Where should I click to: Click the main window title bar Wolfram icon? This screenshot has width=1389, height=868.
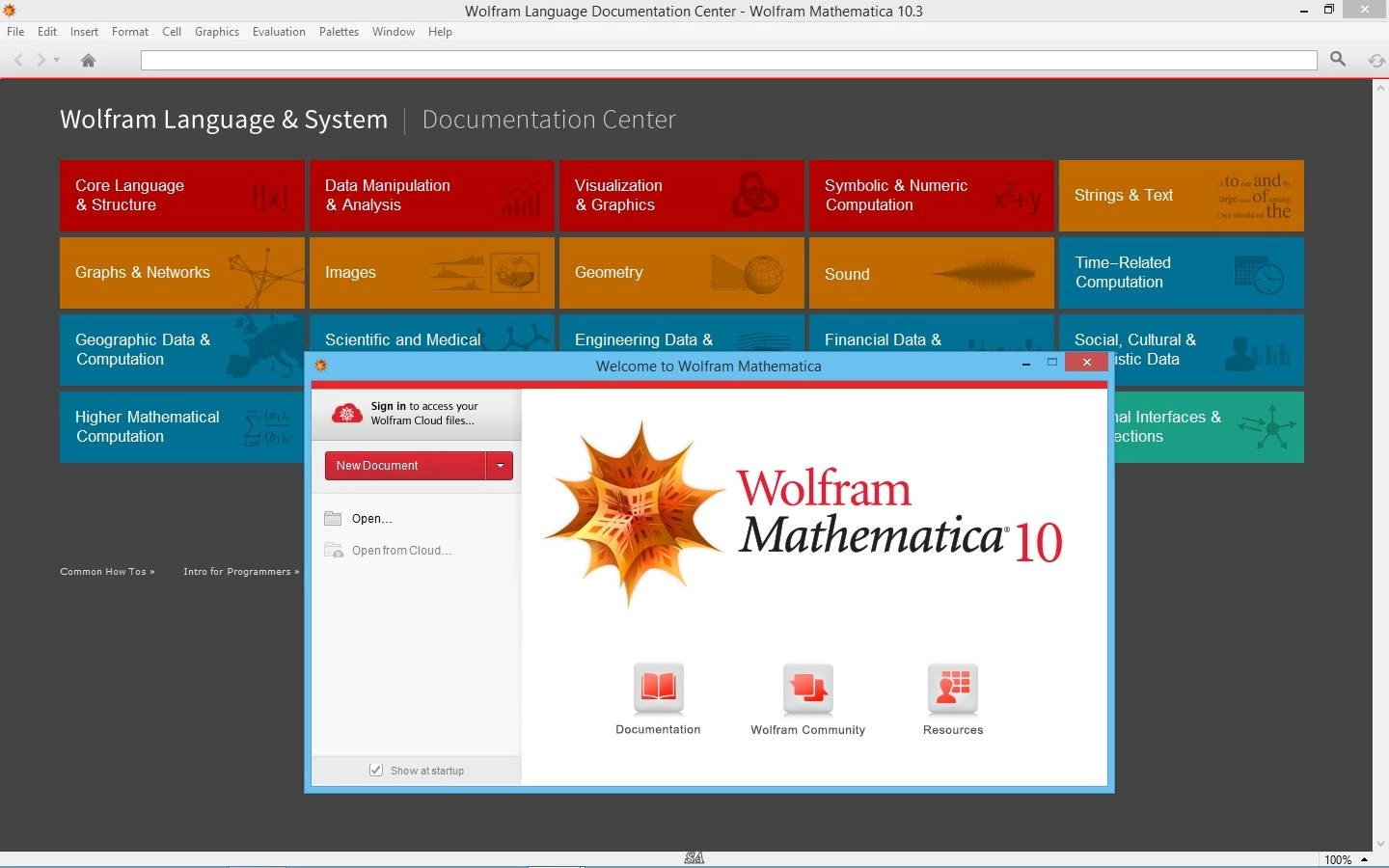click(9, 10)
